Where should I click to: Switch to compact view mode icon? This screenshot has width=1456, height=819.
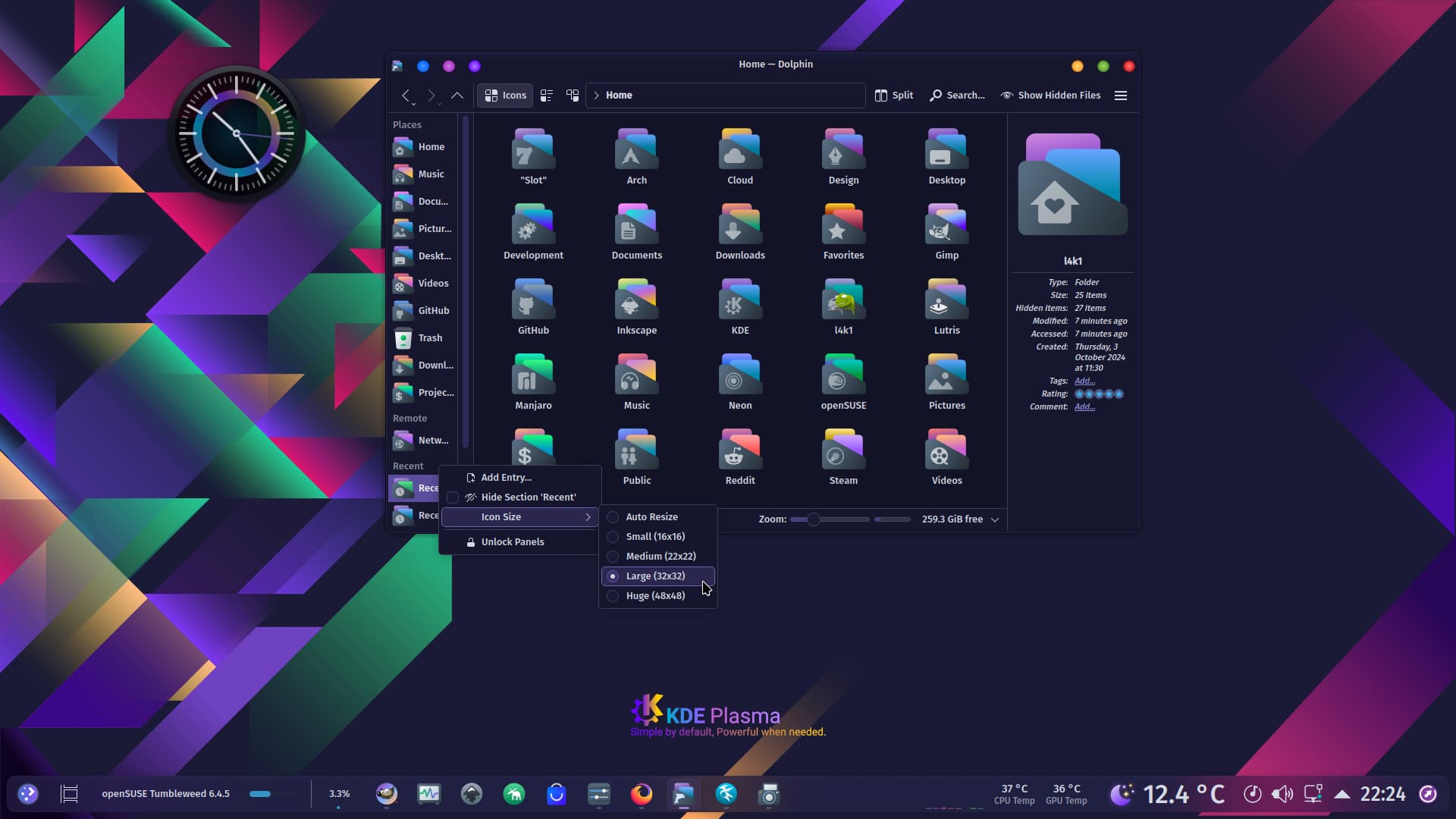click(547, 96)
